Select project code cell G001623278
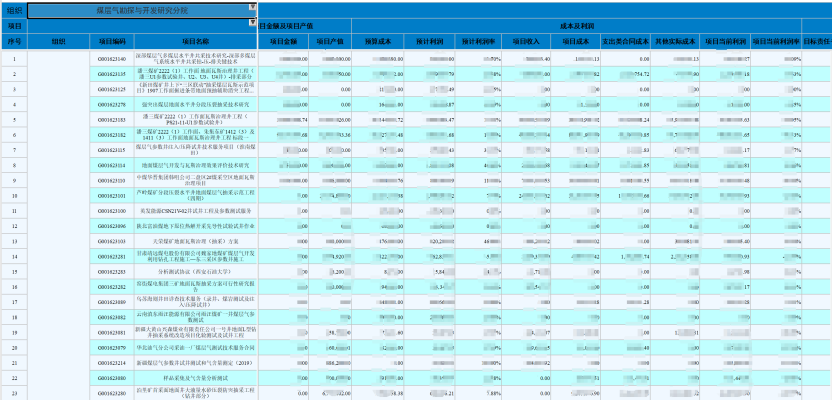This screenshot has height=400, width=832. [111, 104]
